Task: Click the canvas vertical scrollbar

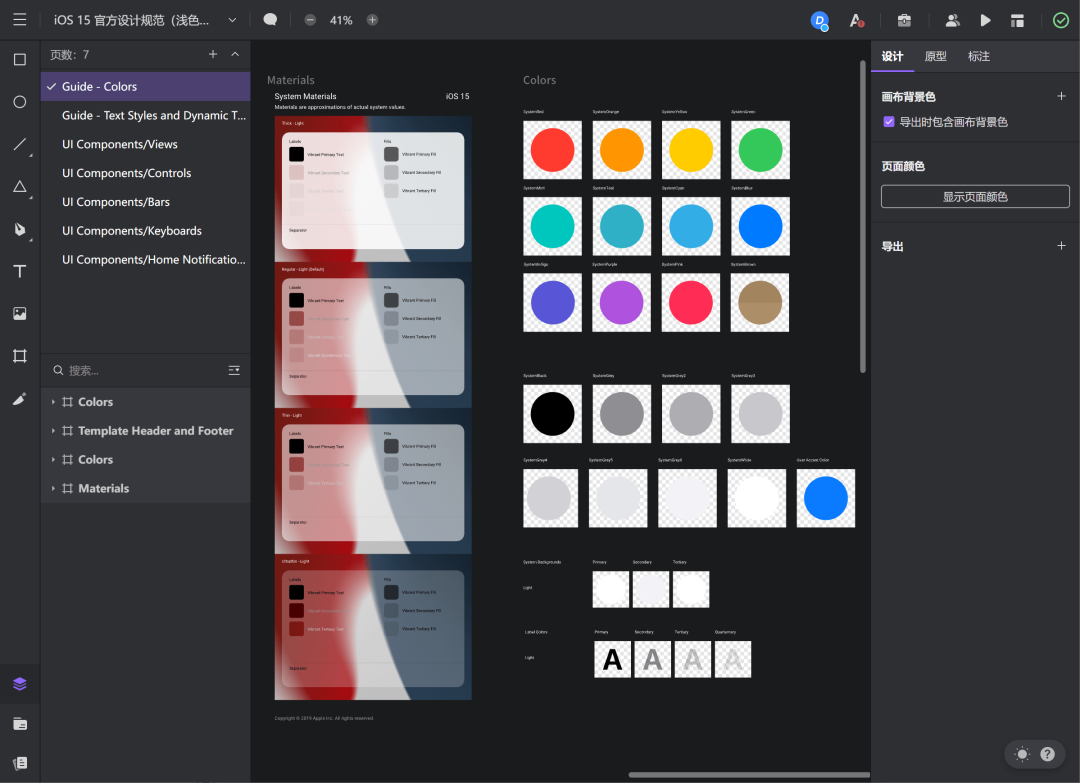Action: click(x=862, y=217)
